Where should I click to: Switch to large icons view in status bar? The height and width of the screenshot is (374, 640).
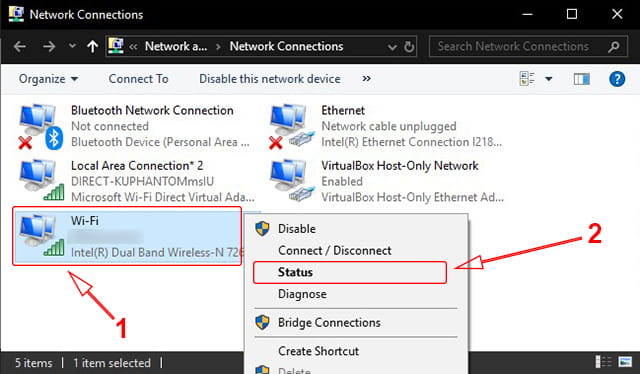[x=624, y=362]
